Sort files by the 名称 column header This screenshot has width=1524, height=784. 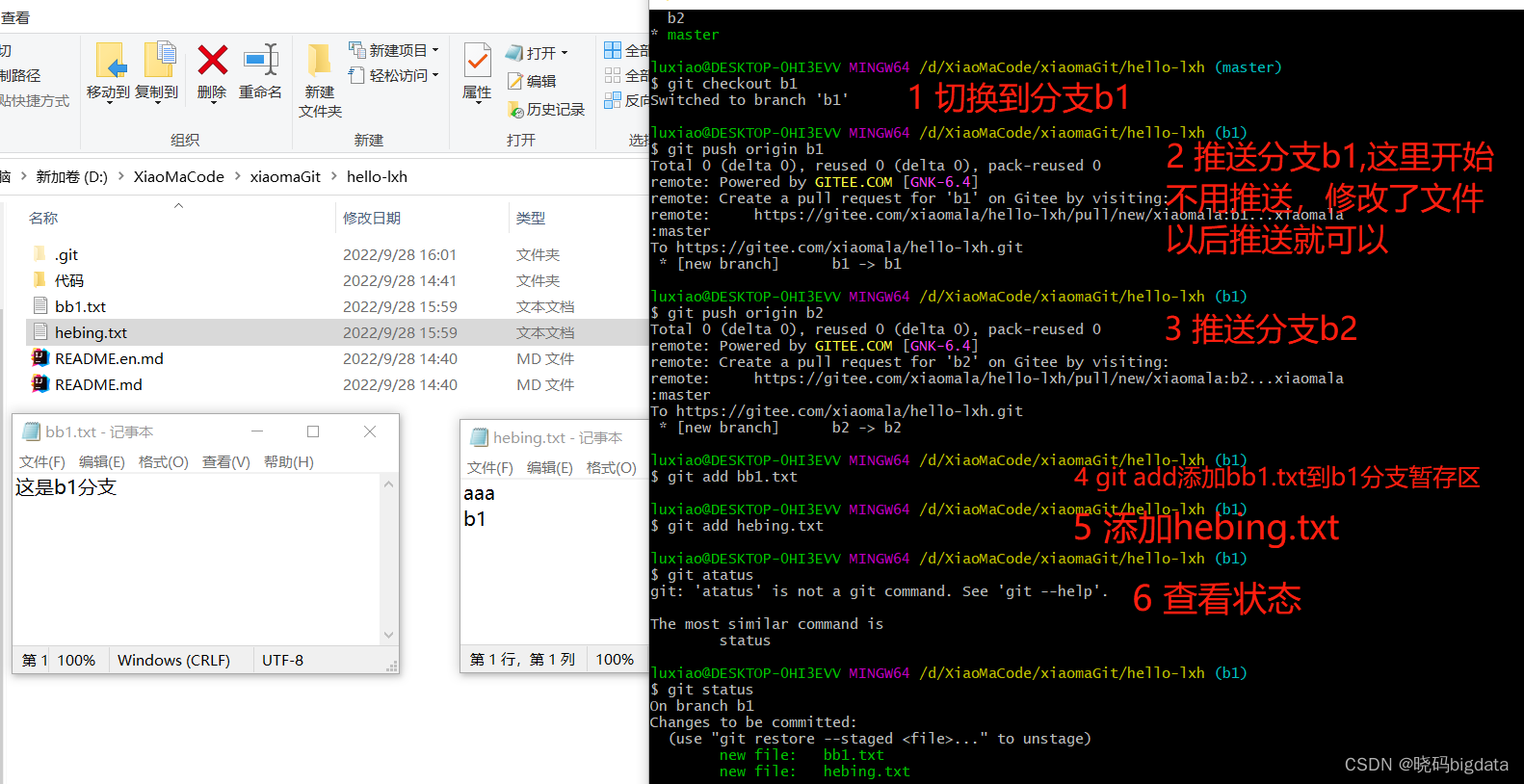43,219
